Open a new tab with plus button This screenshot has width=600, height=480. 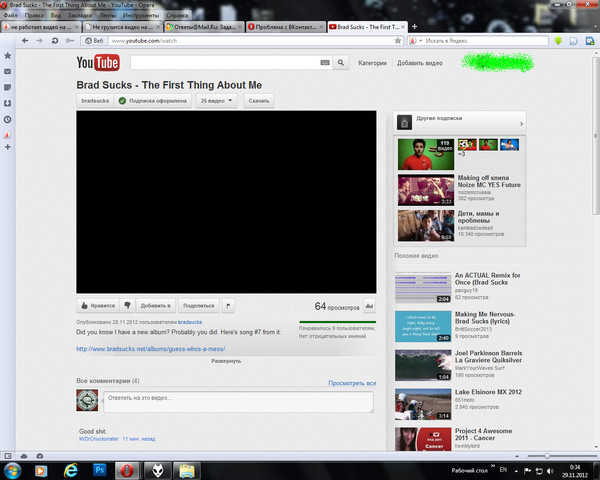[414, 26]
